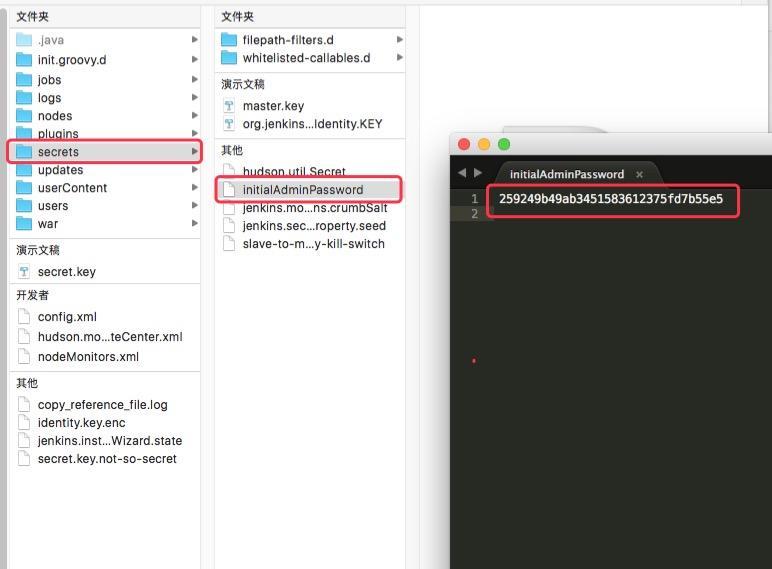Select the config.xml file icon
Screen dimensions: 772x569
24,316
